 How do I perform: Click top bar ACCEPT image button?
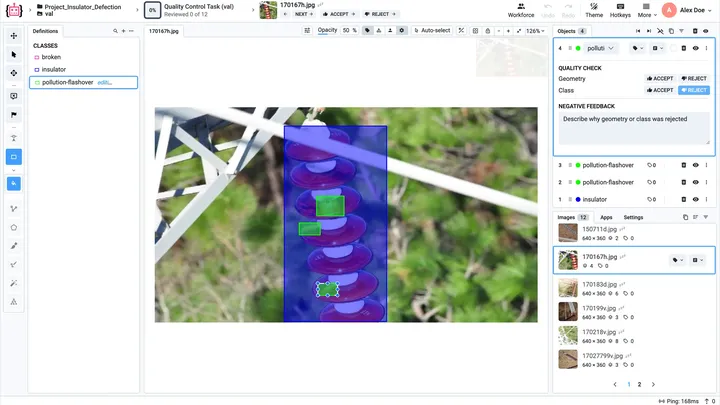[339, 14]
